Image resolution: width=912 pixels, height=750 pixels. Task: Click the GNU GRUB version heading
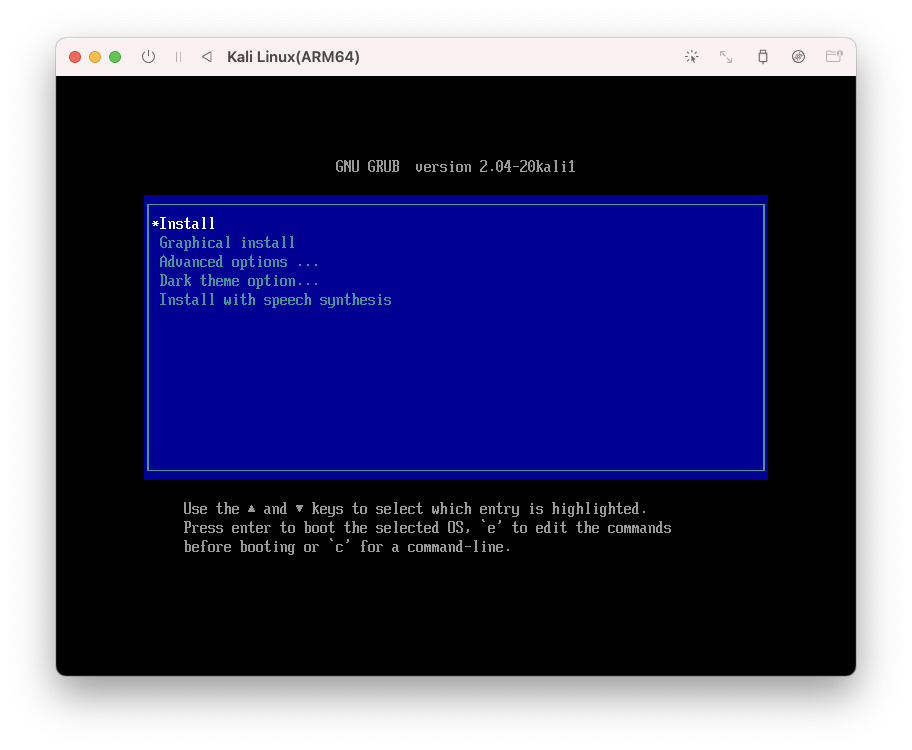click(455, 167)
